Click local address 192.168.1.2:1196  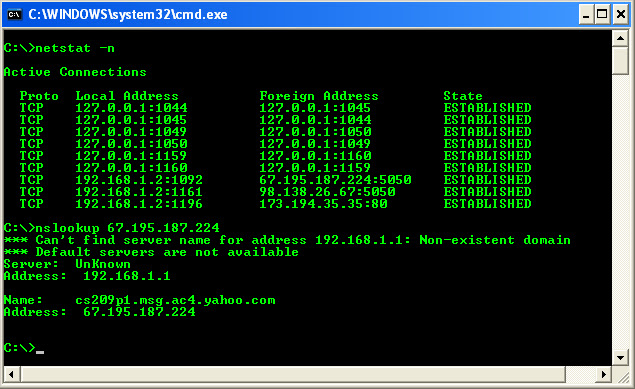pos(139,204)
